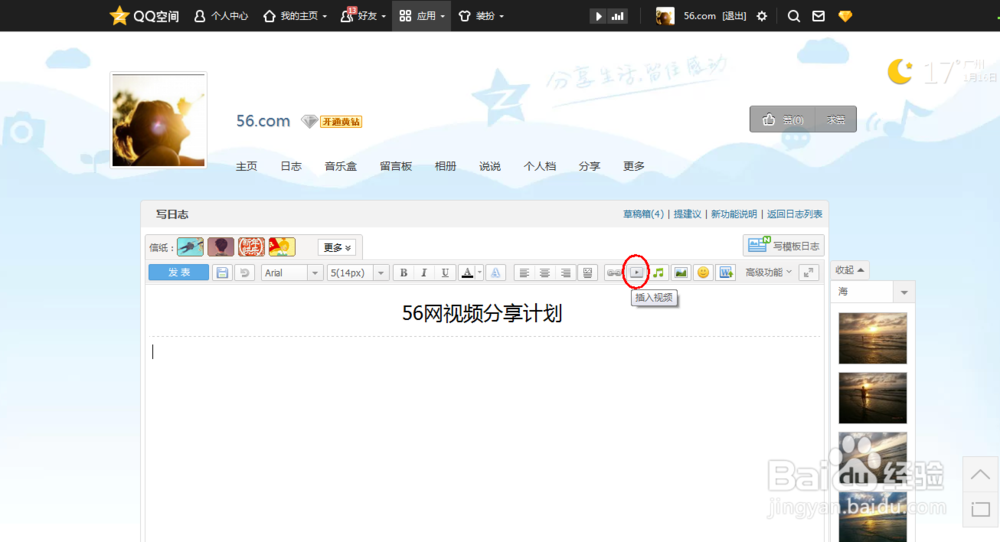The width and height of the screenshot is (1000, 542).
Task: Expand the 高级功能 advanced features menu
Action: pyautogui.click(x=768, y=272)
